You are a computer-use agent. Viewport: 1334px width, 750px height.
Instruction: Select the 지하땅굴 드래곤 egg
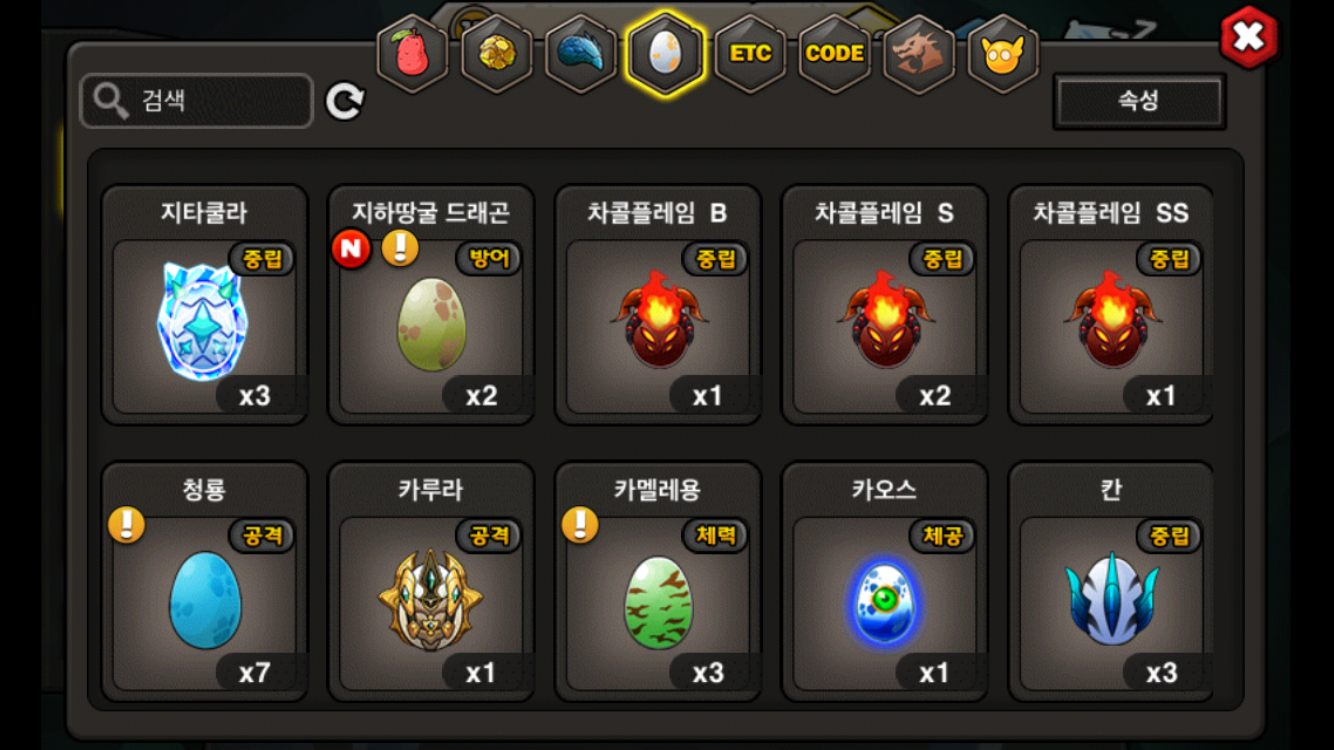[431, 305]
